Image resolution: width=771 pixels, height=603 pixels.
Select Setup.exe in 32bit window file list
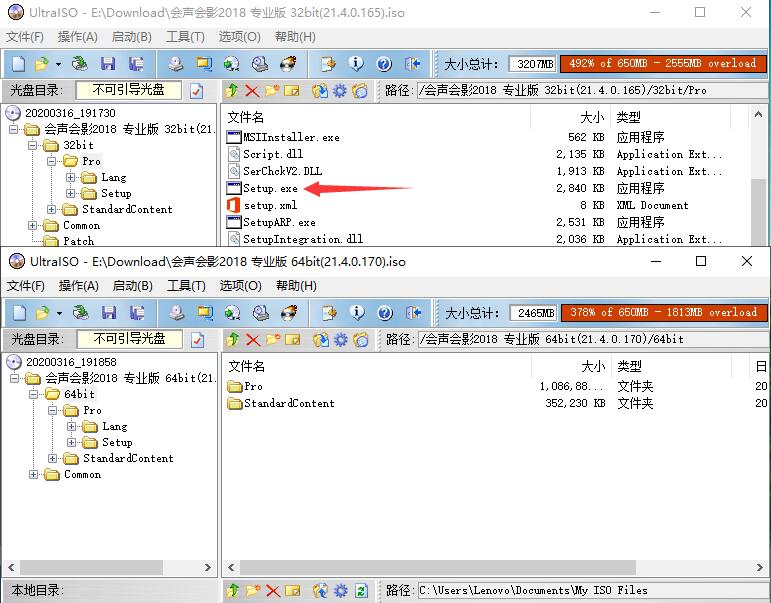(x=270, y=188)
